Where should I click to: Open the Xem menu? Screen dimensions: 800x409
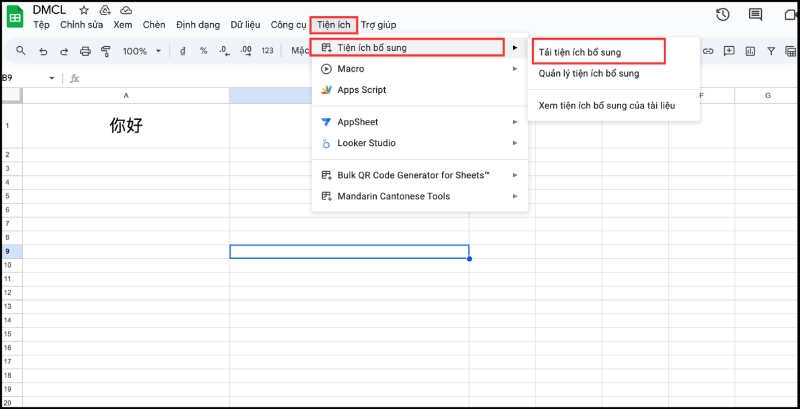[x=123, y=24]
